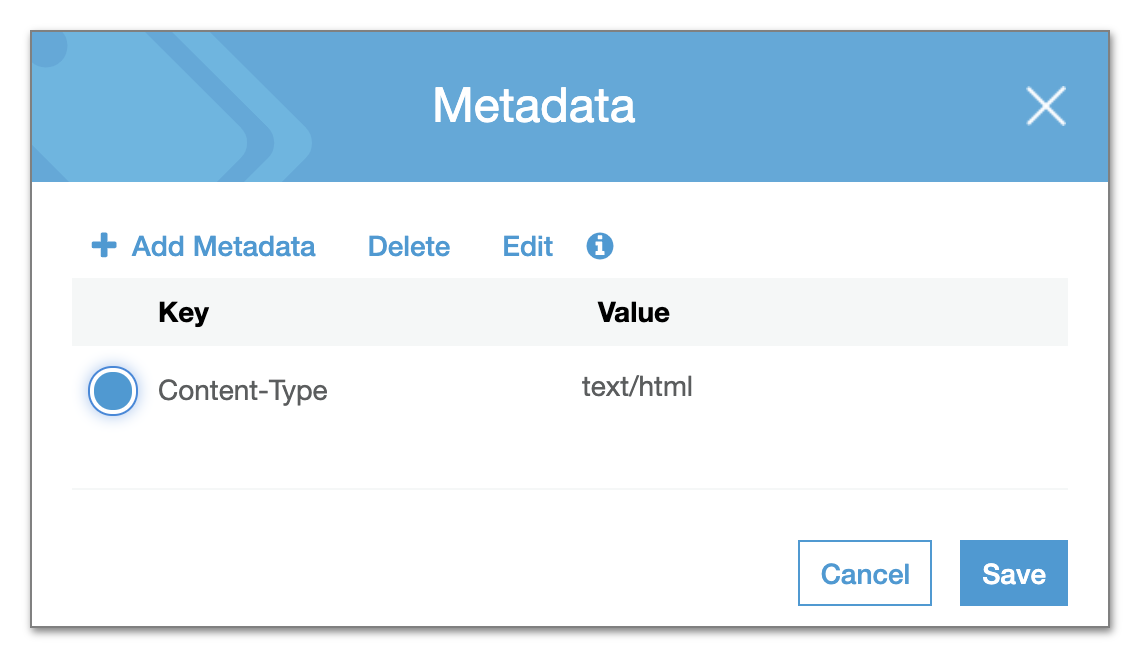Click the partial circle decoration in header corner

(48, 48)
